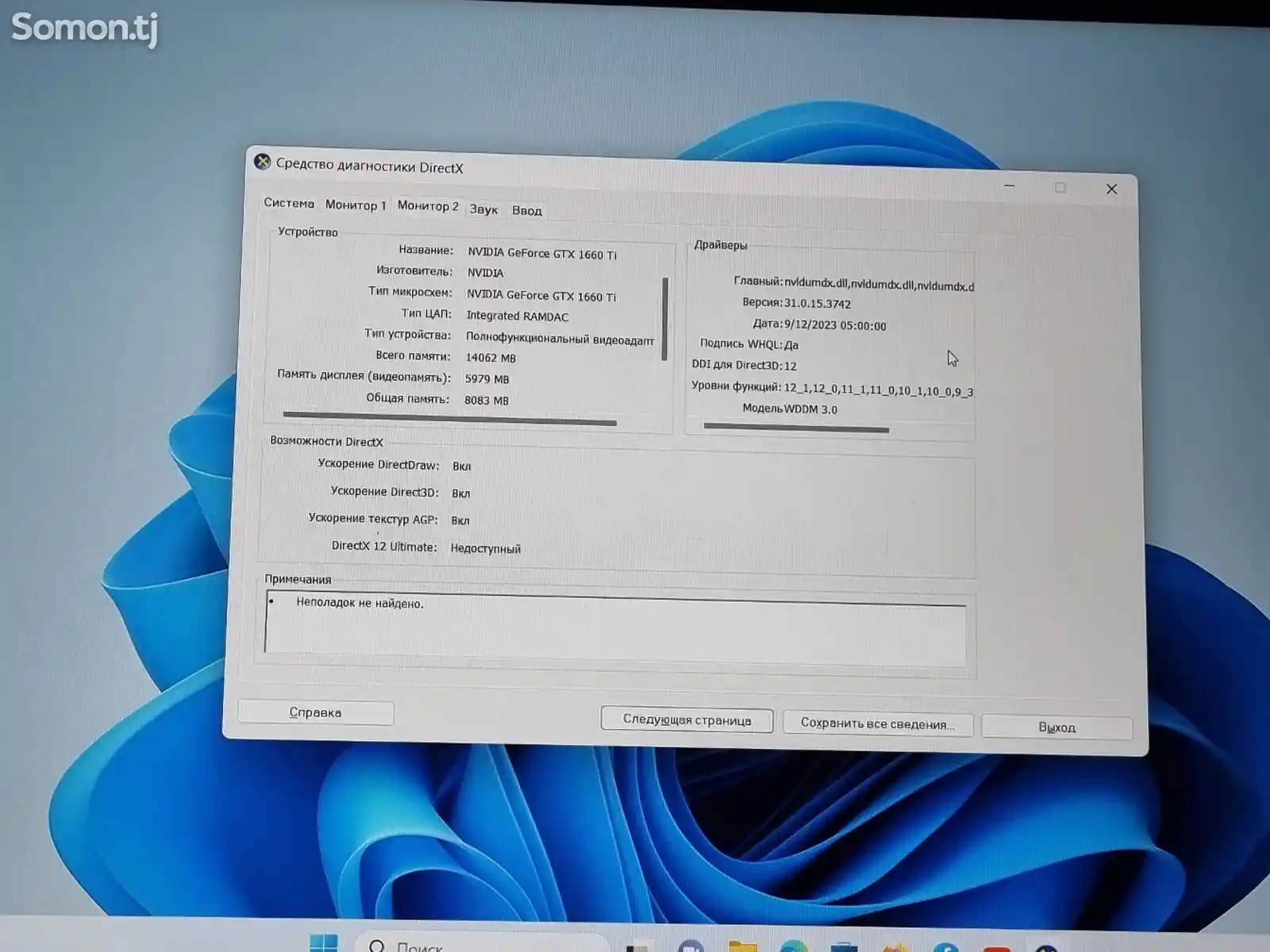Click the Ускорение DirectDraw Вкл value

[461, 466]
